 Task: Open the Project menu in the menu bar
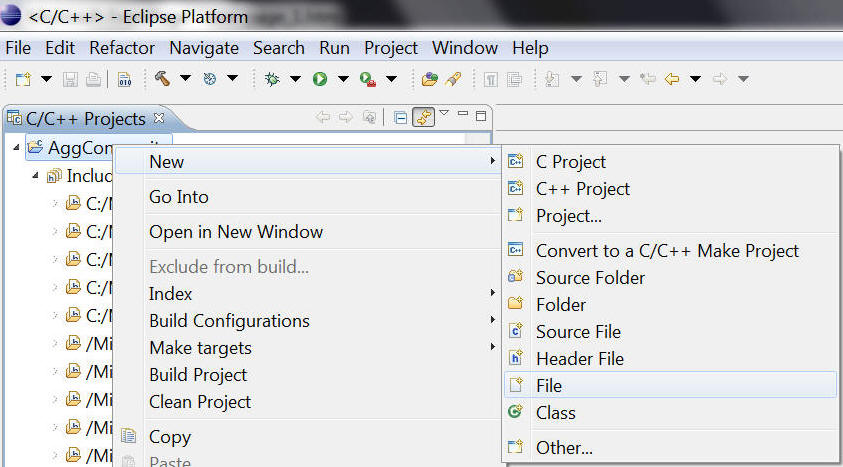[391, 48]
